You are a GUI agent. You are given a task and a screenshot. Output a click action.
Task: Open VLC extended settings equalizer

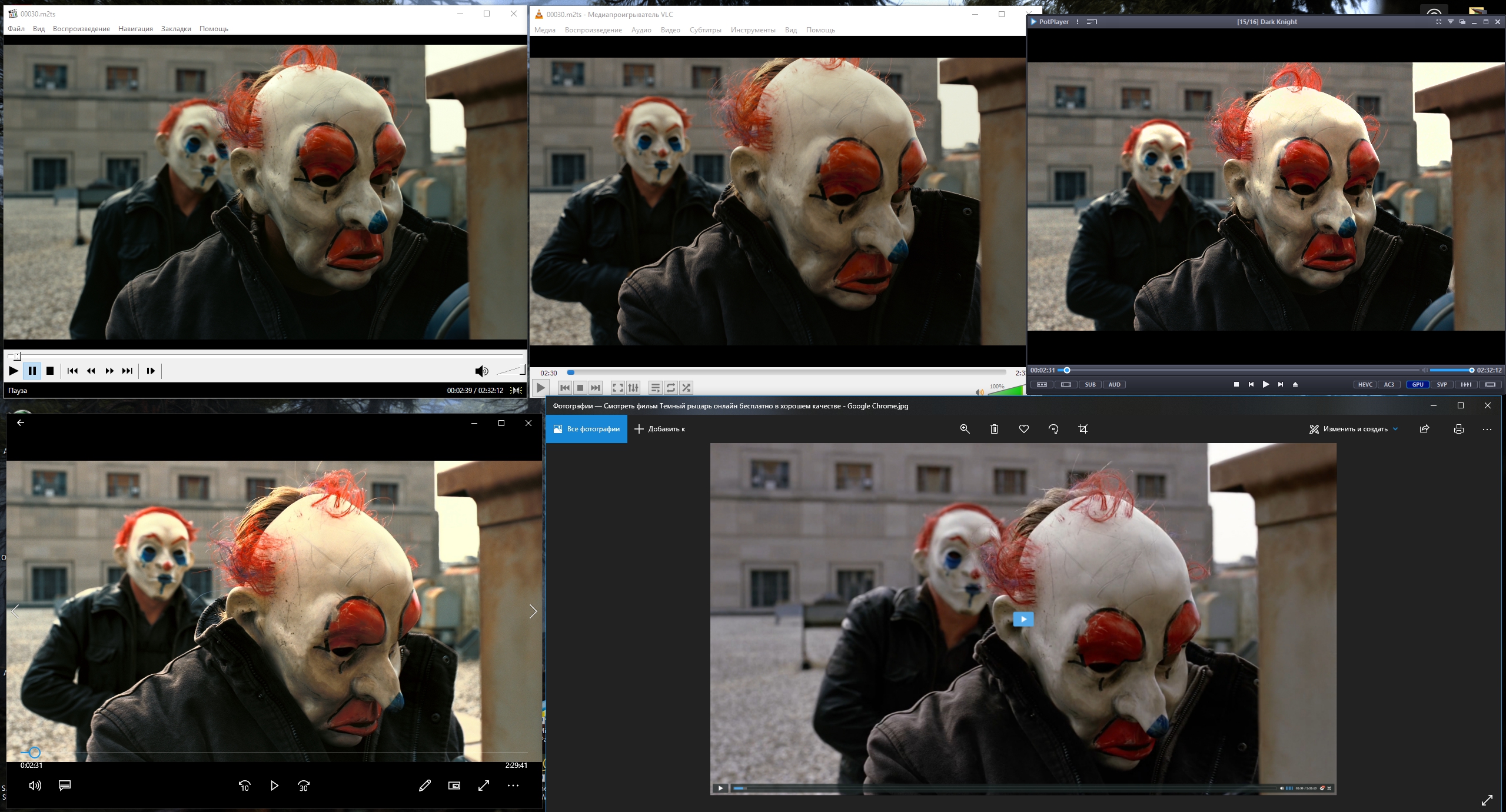pyautogui.click(x=633, y=388)
